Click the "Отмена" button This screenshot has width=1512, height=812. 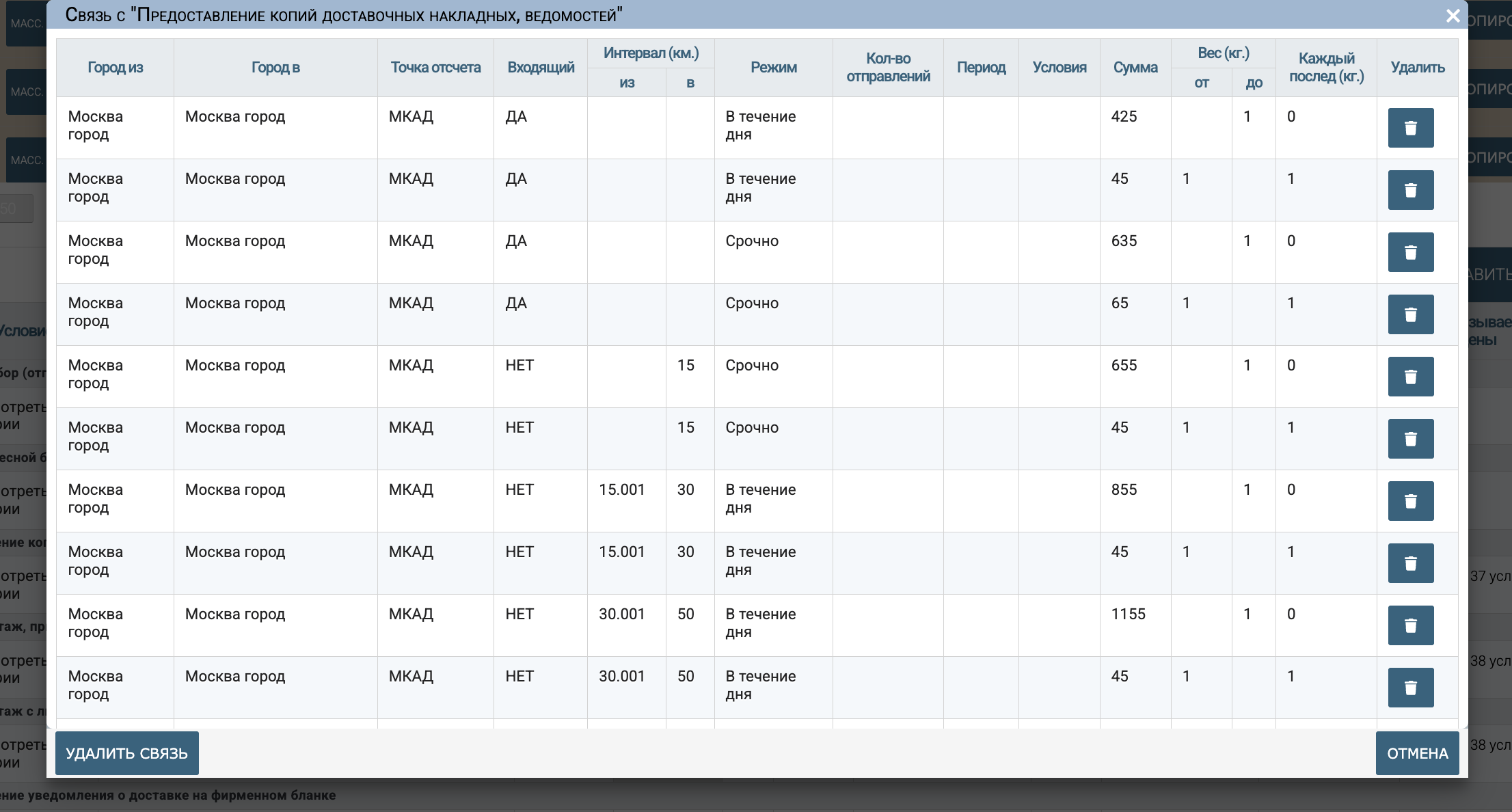point(1417,753)
